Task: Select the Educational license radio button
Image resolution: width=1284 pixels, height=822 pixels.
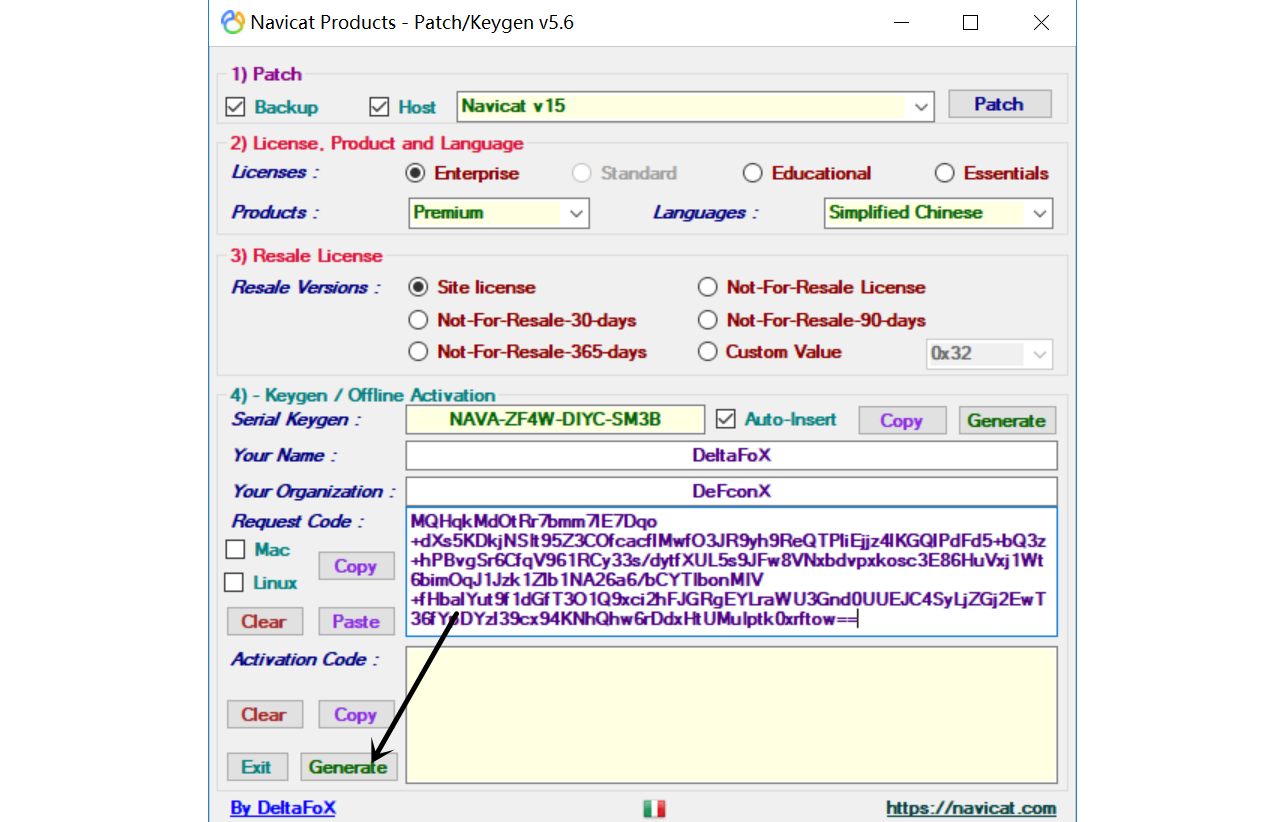Action: 753,173
